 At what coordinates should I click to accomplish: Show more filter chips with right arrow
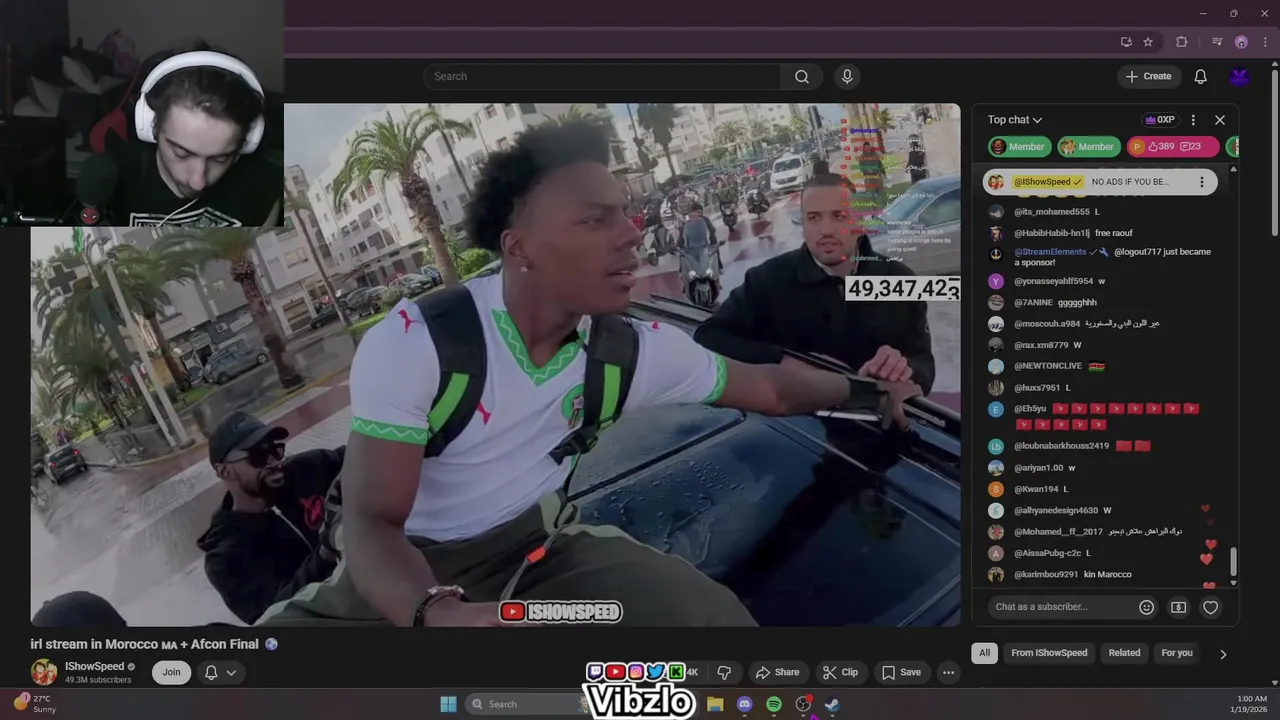(x=1222, y=654)
